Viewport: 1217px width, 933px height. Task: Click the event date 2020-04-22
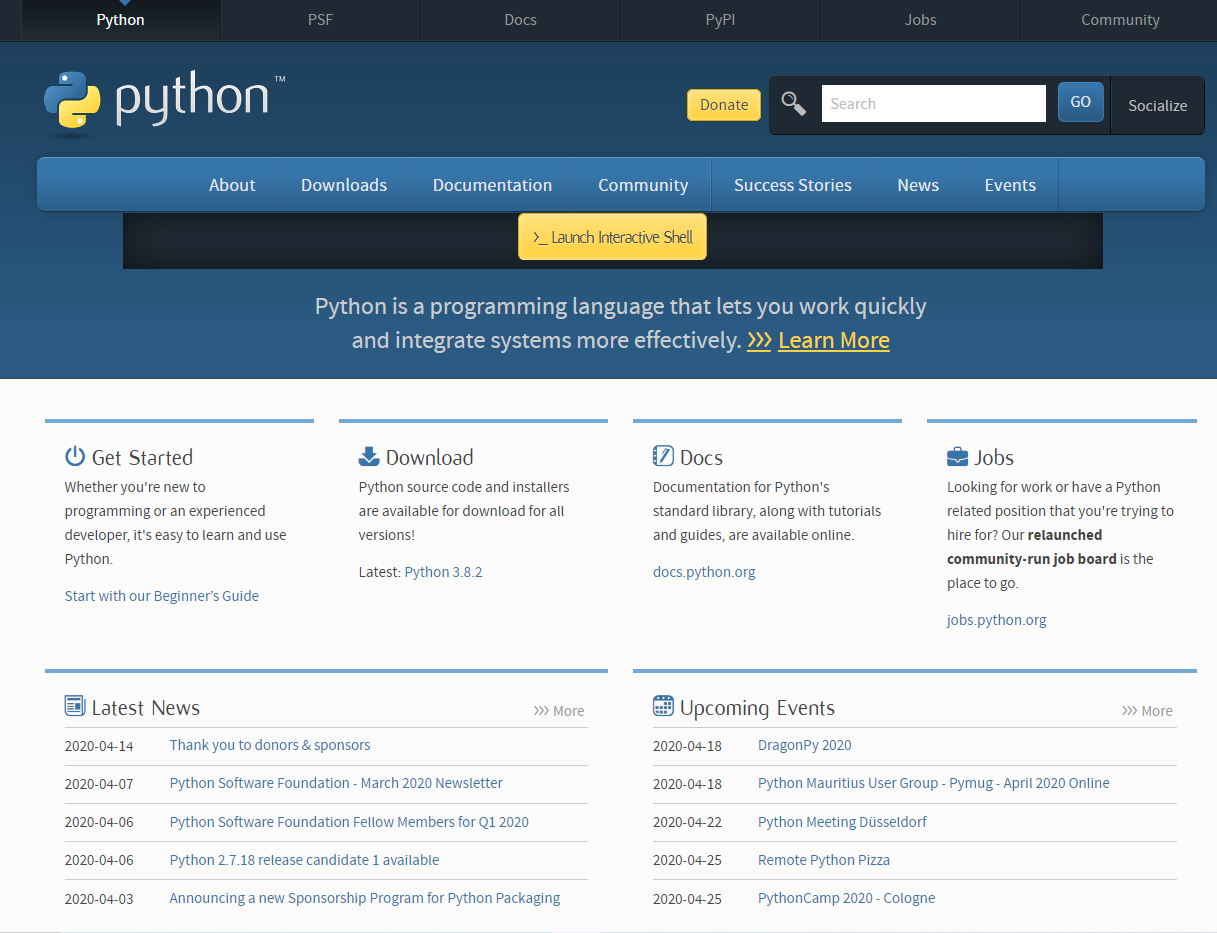coord(687,823)
